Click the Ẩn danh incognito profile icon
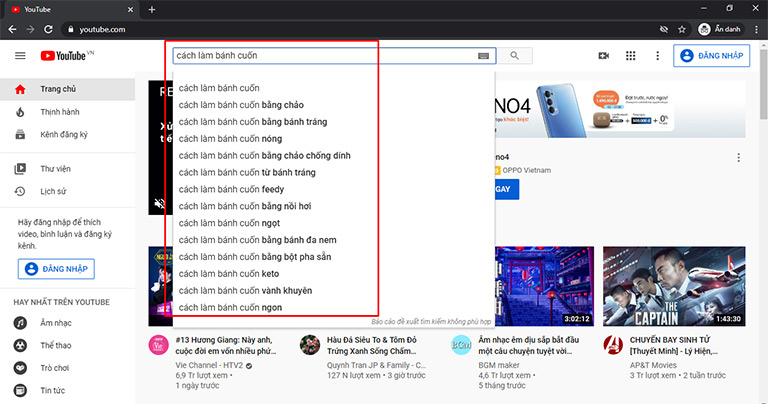 (704, 29)
